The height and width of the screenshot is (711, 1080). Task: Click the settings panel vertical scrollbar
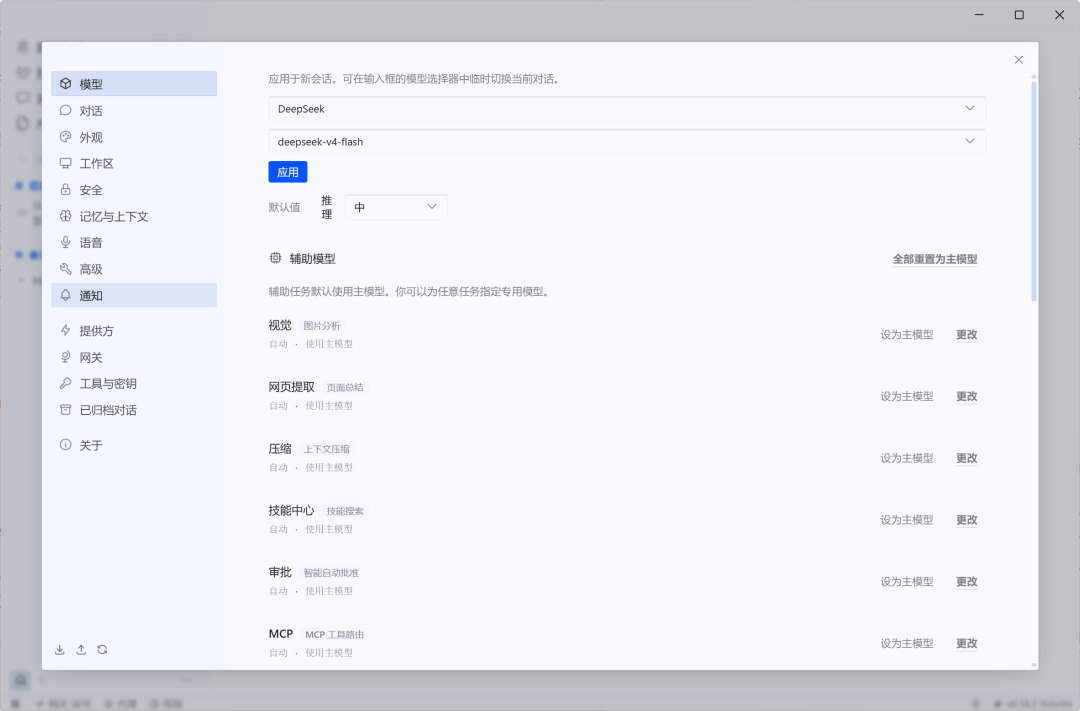coord(1034,192)
